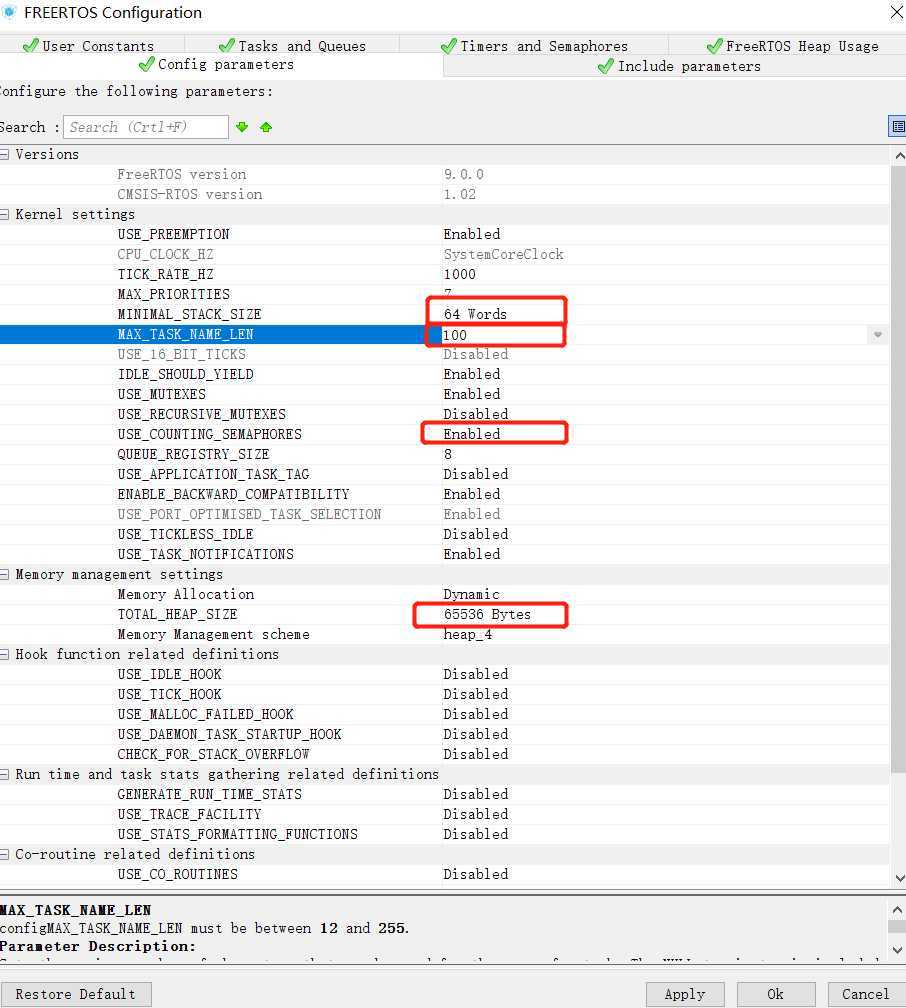
Task: Toggle USE_COUNTING_SEMAPHORES Enabled value
Action: pos(471,434)
